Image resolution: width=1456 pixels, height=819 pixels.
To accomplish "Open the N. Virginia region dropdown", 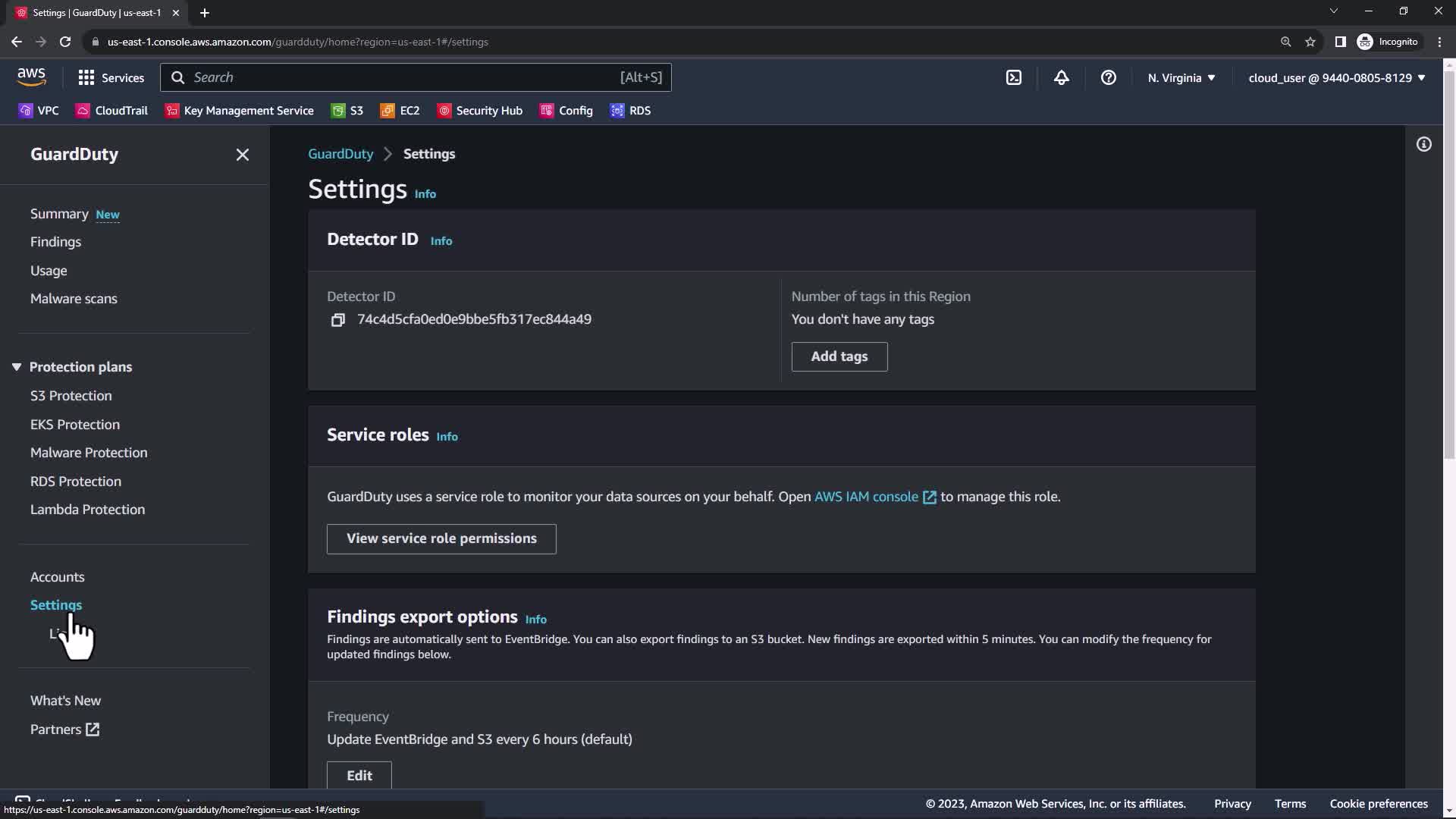I will click(1181, 77).
